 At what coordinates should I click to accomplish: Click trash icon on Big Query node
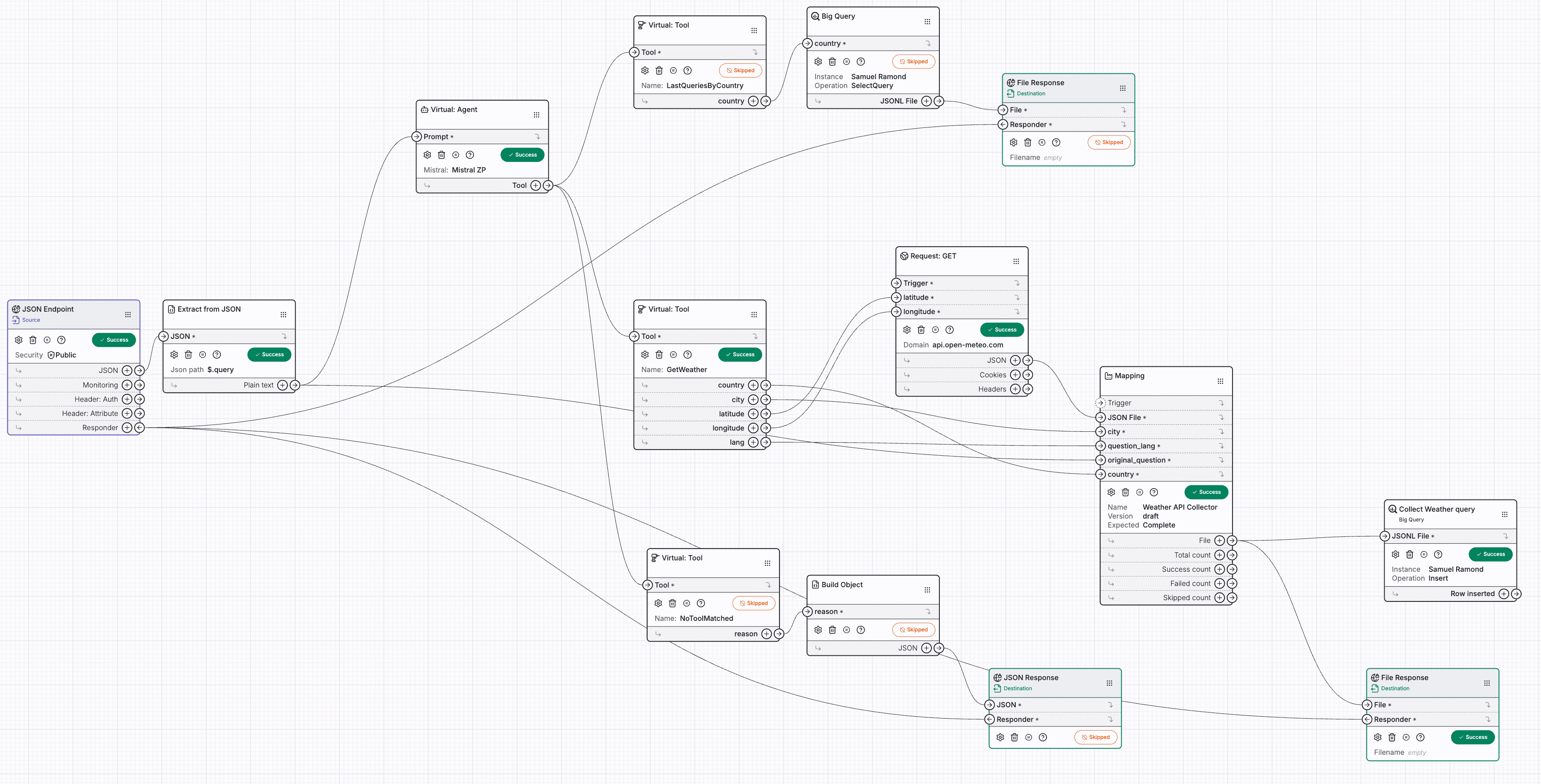[x=832, y=62]
